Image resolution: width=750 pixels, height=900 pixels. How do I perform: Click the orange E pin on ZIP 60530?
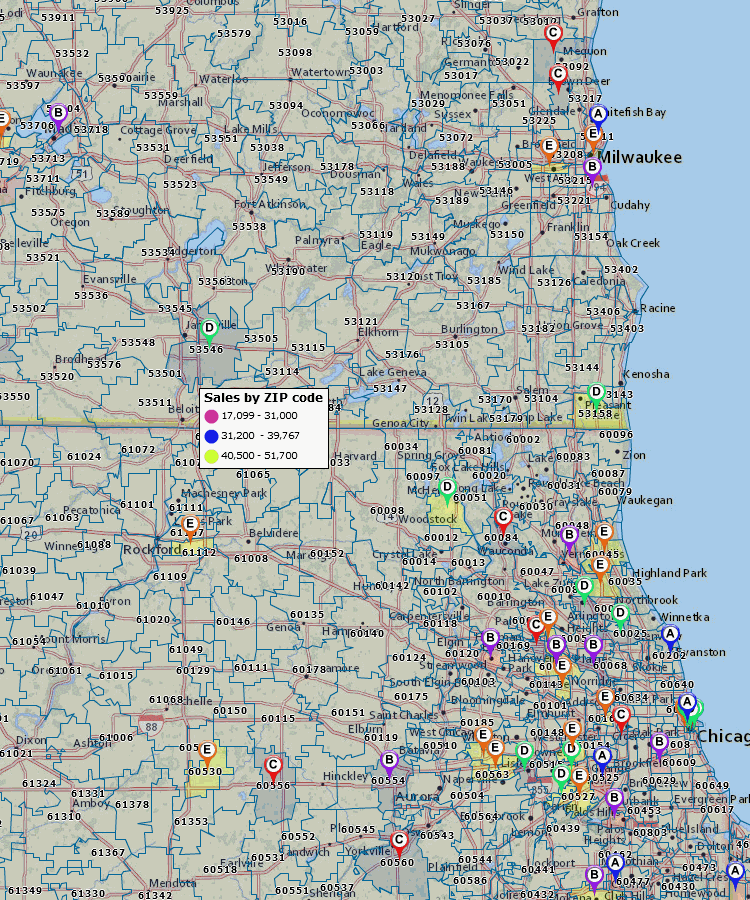208,750
